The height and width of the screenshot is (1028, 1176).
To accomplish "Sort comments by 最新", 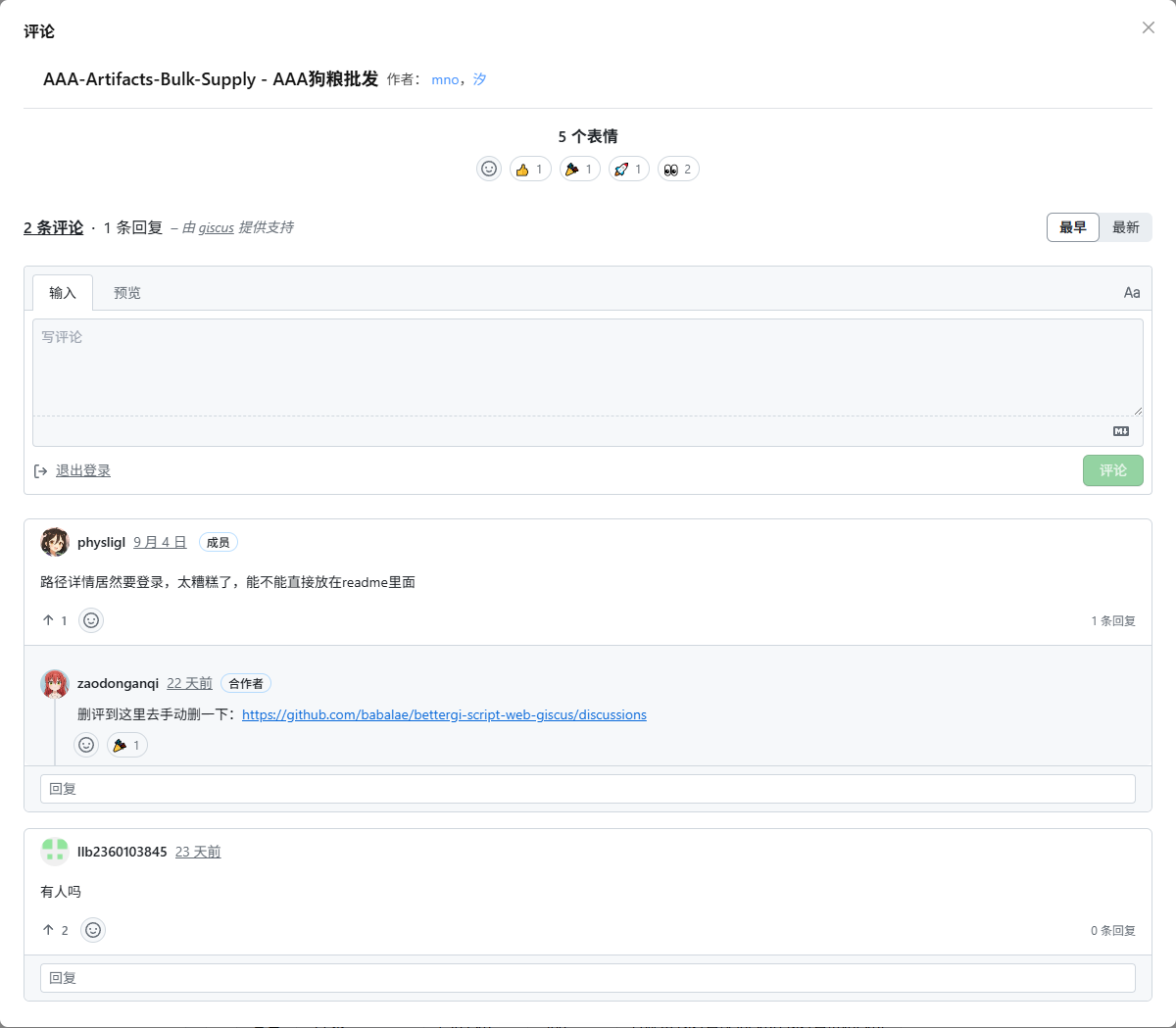I will pyautogui.click(x=1125, y=226).
